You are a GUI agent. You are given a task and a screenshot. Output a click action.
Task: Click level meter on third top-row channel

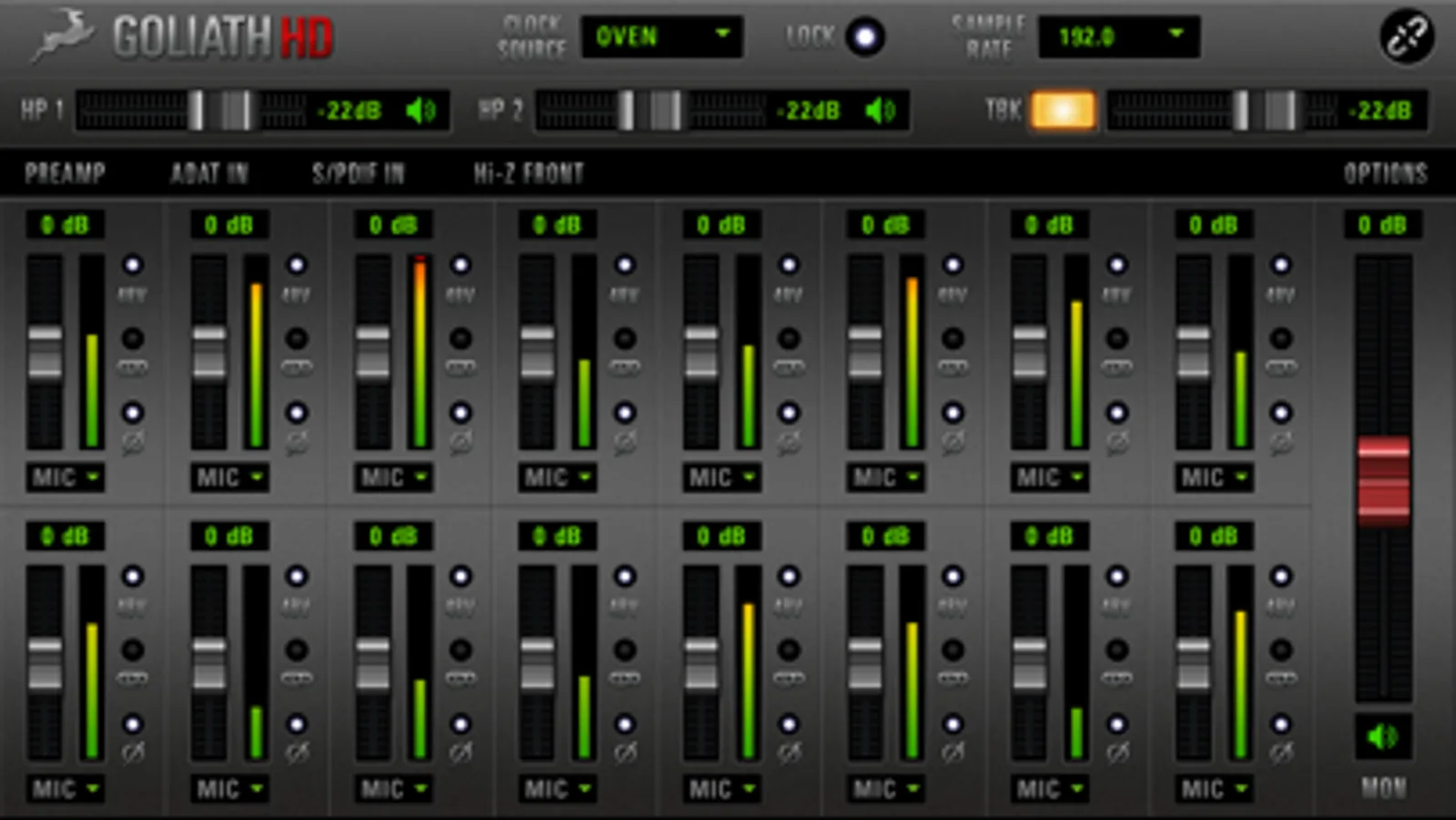click(420, 352)
